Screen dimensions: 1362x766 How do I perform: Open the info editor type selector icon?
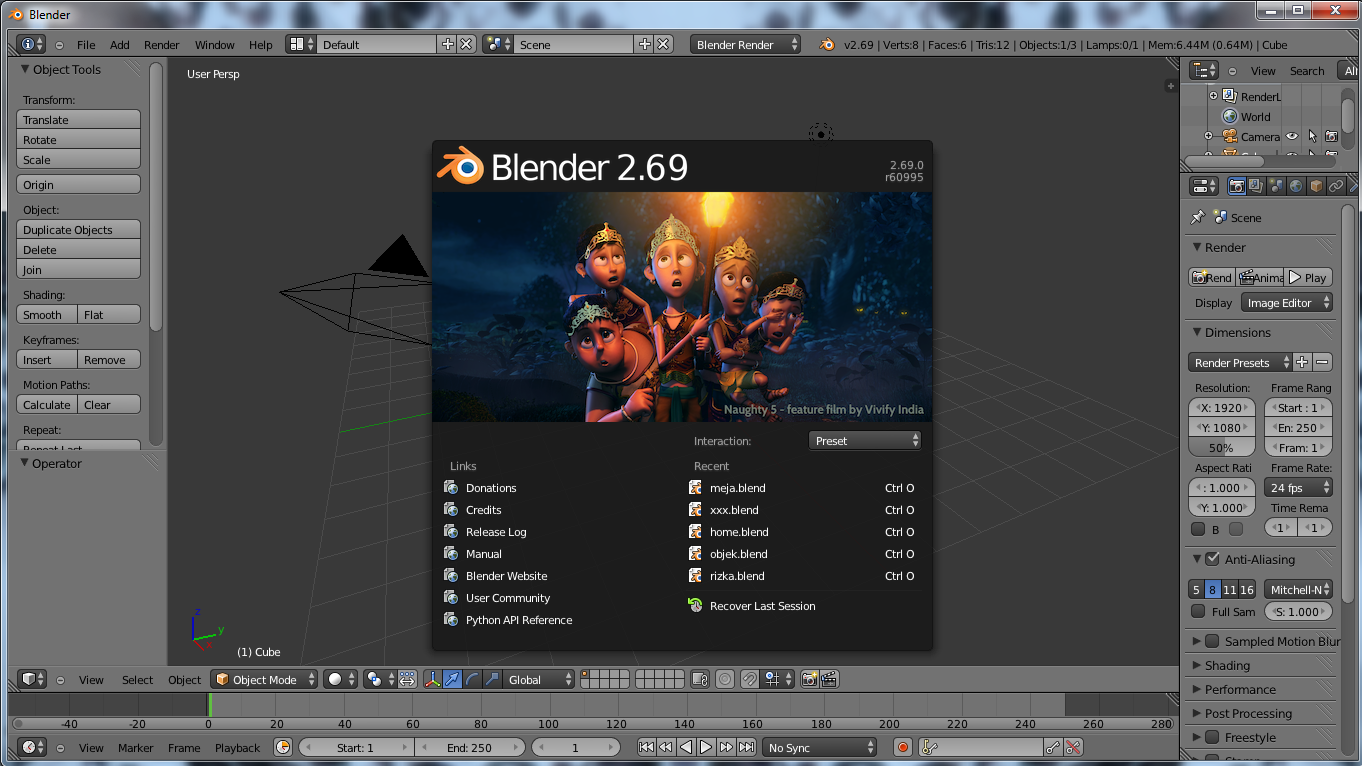[x=32, y=44]
